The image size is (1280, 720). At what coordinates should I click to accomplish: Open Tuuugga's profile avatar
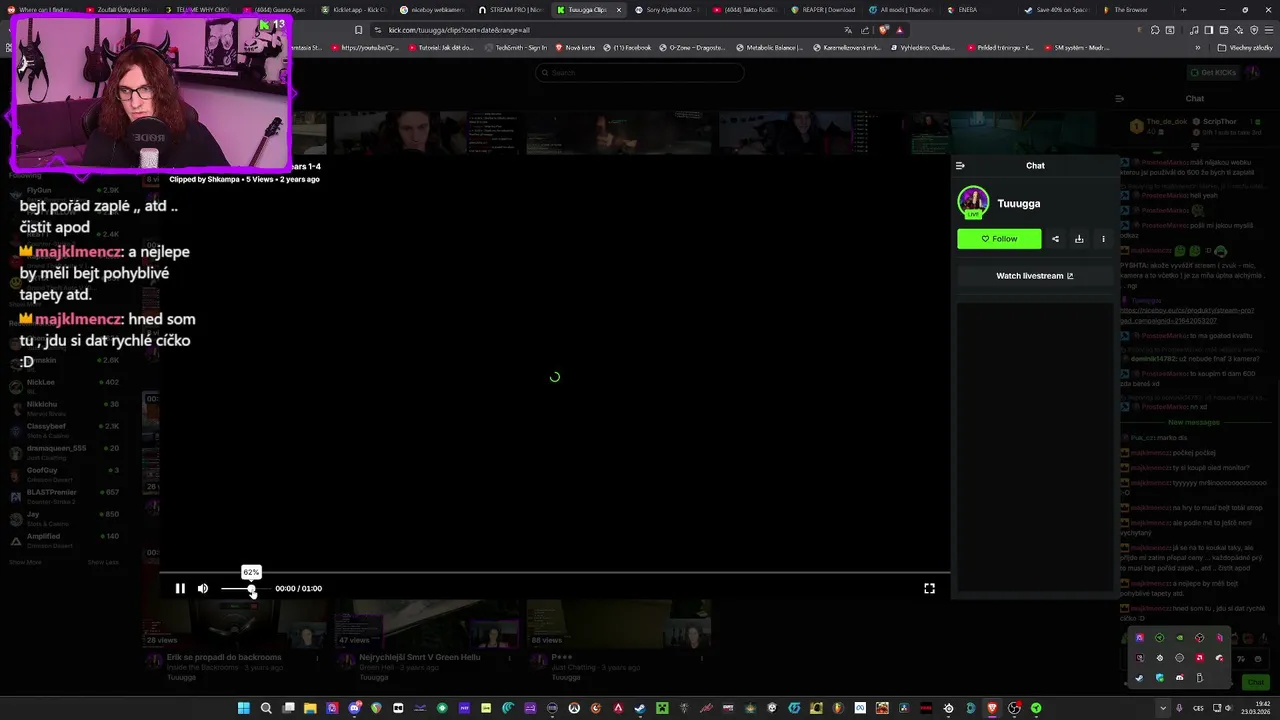(x=973, y=202)
